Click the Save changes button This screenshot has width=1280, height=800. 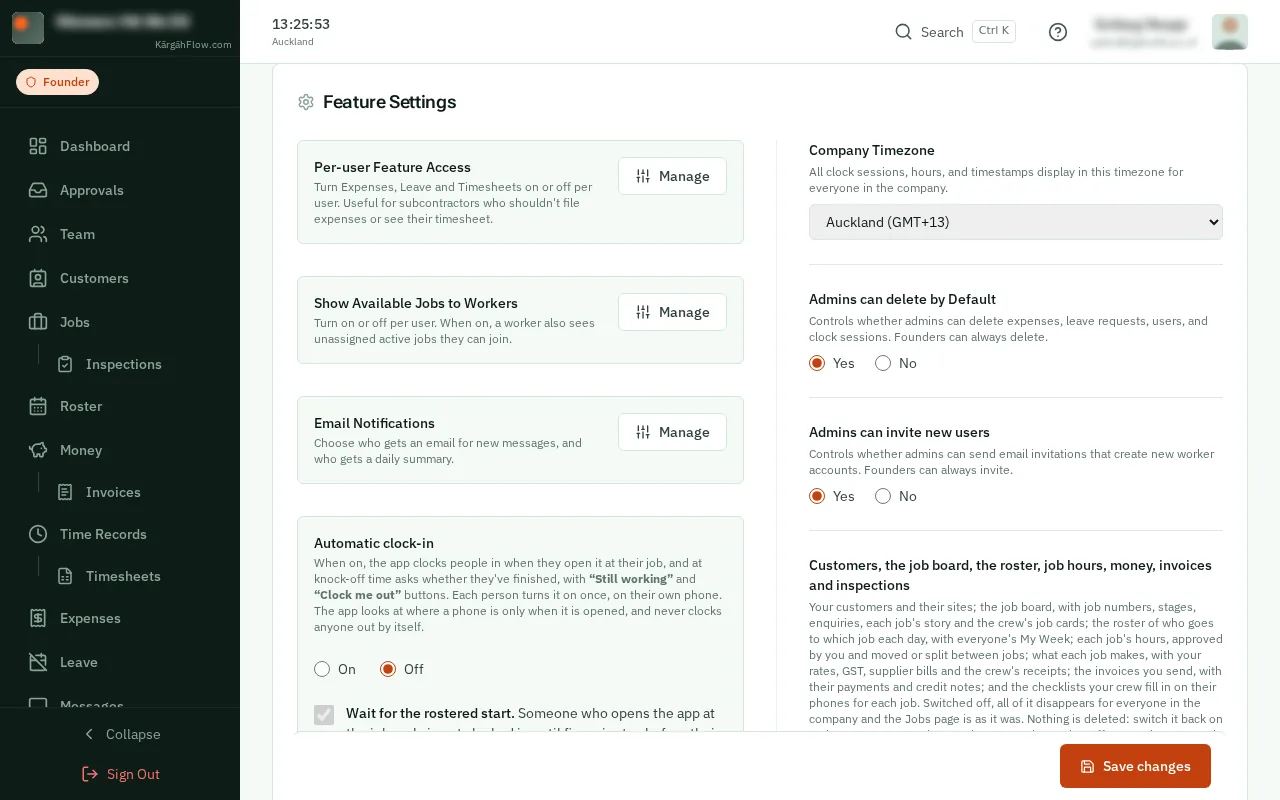coord(1135,766)
